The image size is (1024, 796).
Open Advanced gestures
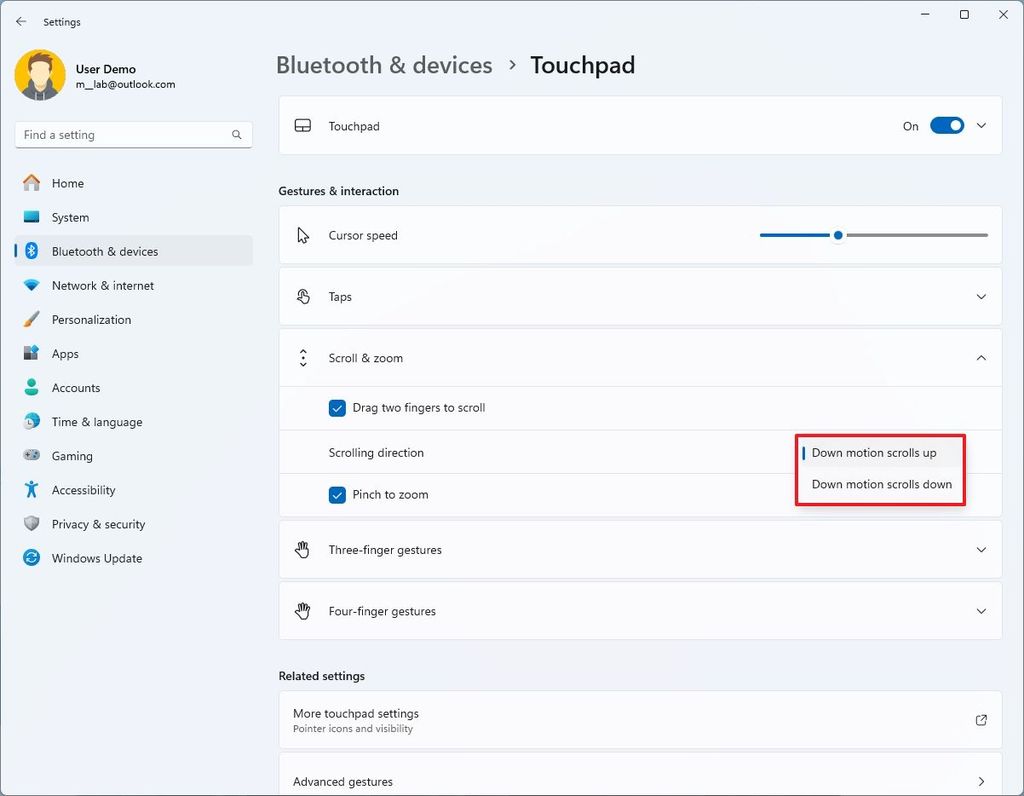click(x=640, y=781)
